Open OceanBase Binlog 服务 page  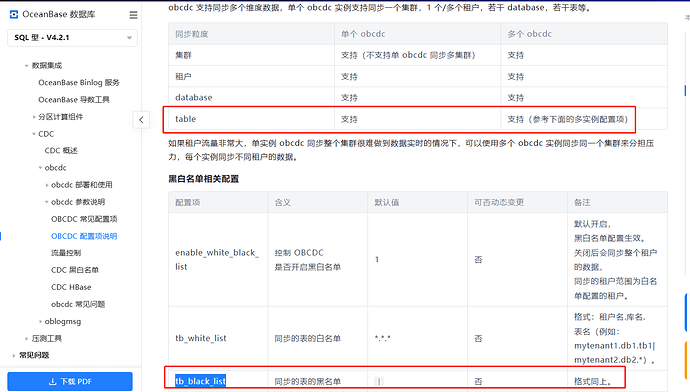tap(79, 82)
